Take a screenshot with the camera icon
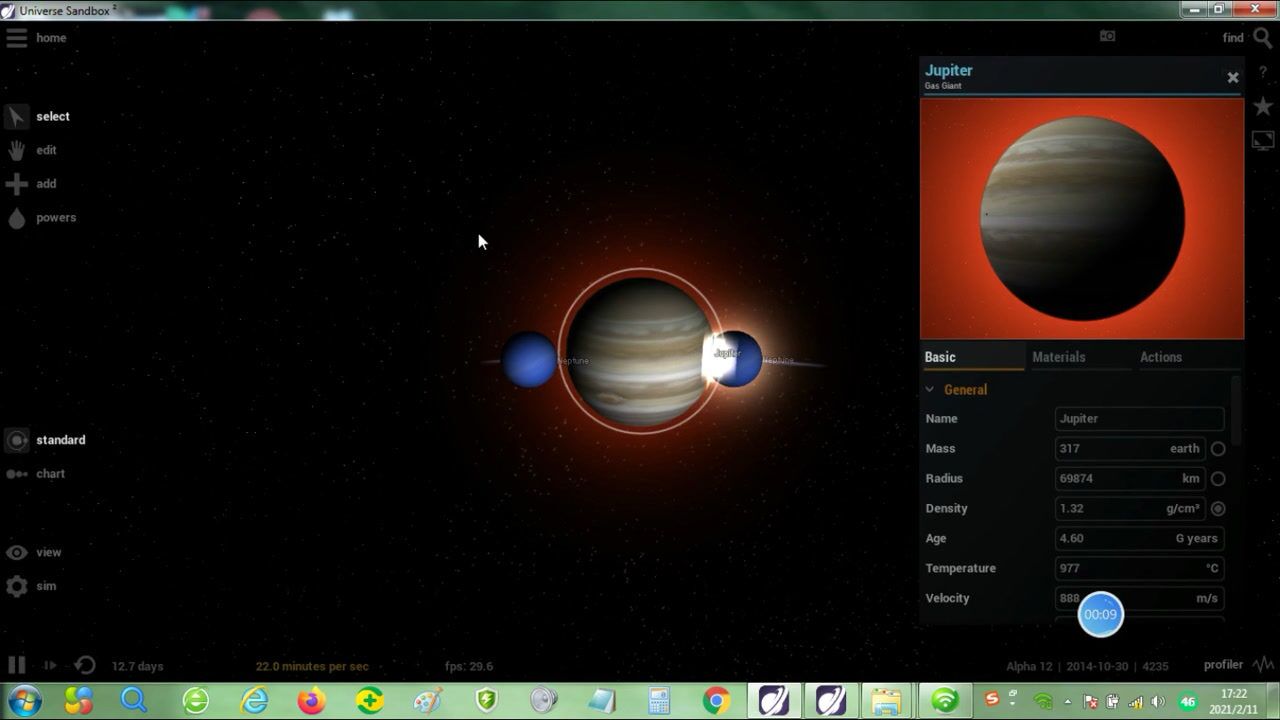The width and height of the screenshot is (1280, 720). click(1107, 36)
